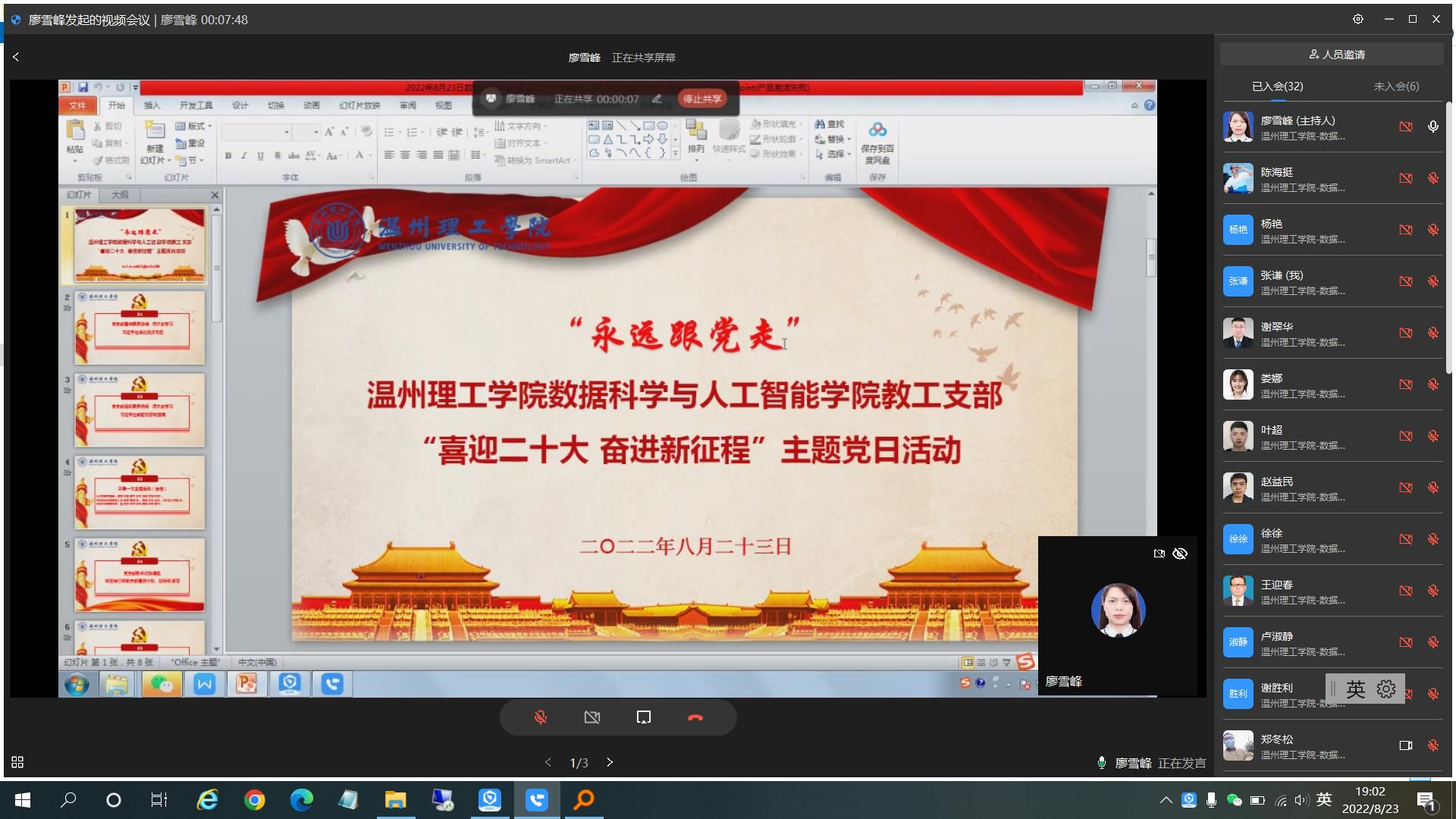
Task: Click the 人员邀请 invite button
Action: [1336, 55]
